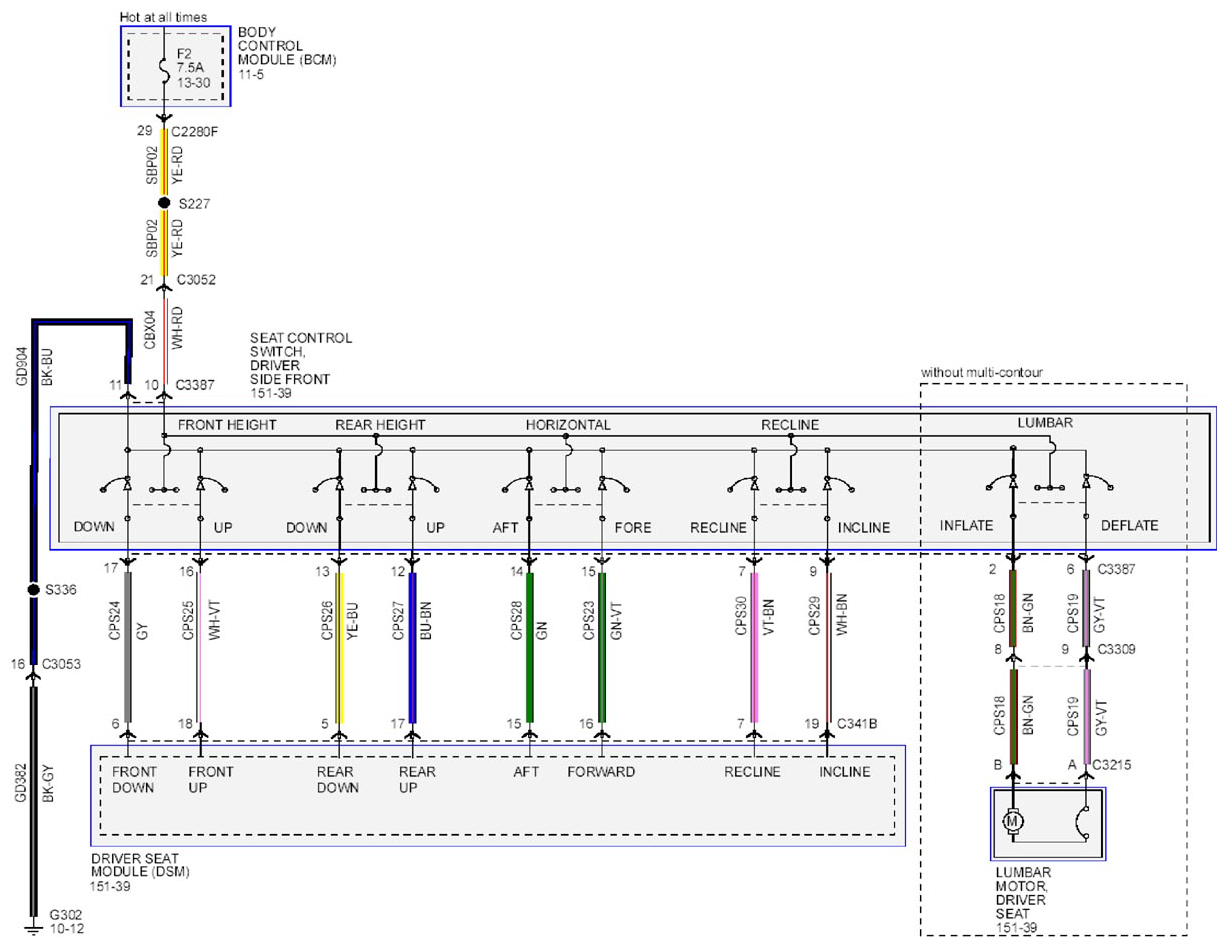Screen dimensions: 1226x946
Task: Click the G302 ground symbol
Action: [33, 930]
